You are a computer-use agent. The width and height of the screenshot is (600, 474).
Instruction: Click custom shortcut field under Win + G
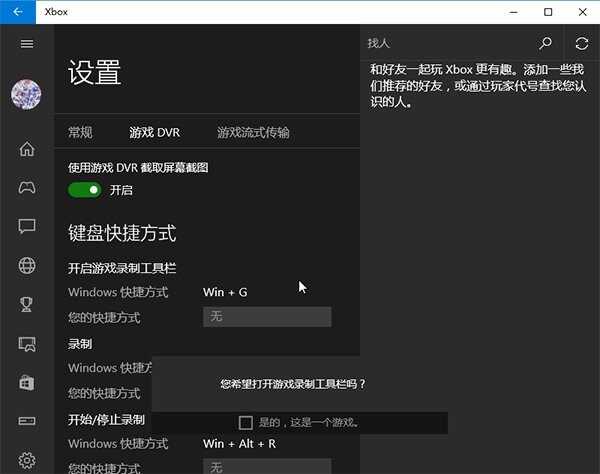[x=267, y=317]
